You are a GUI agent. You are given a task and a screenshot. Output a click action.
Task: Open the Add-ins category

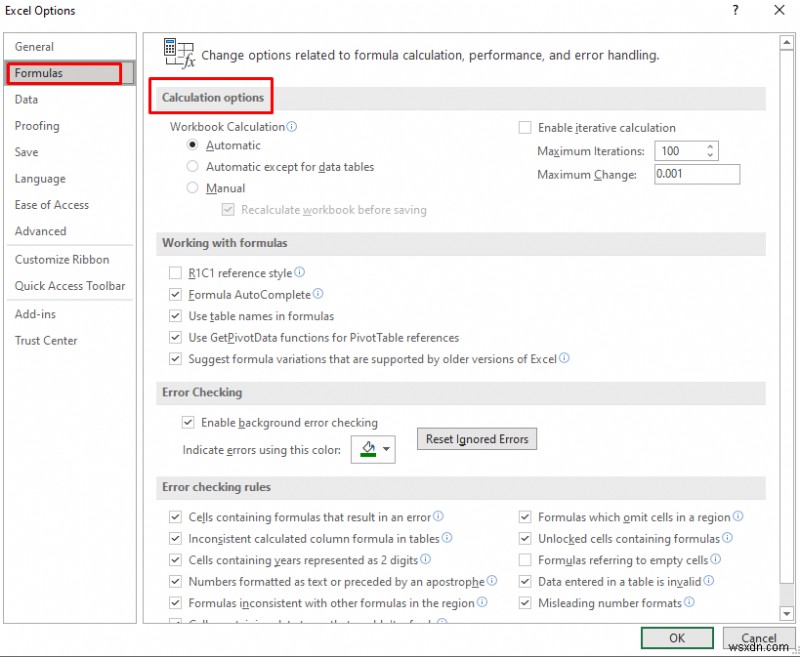click(x=70, y=314)
